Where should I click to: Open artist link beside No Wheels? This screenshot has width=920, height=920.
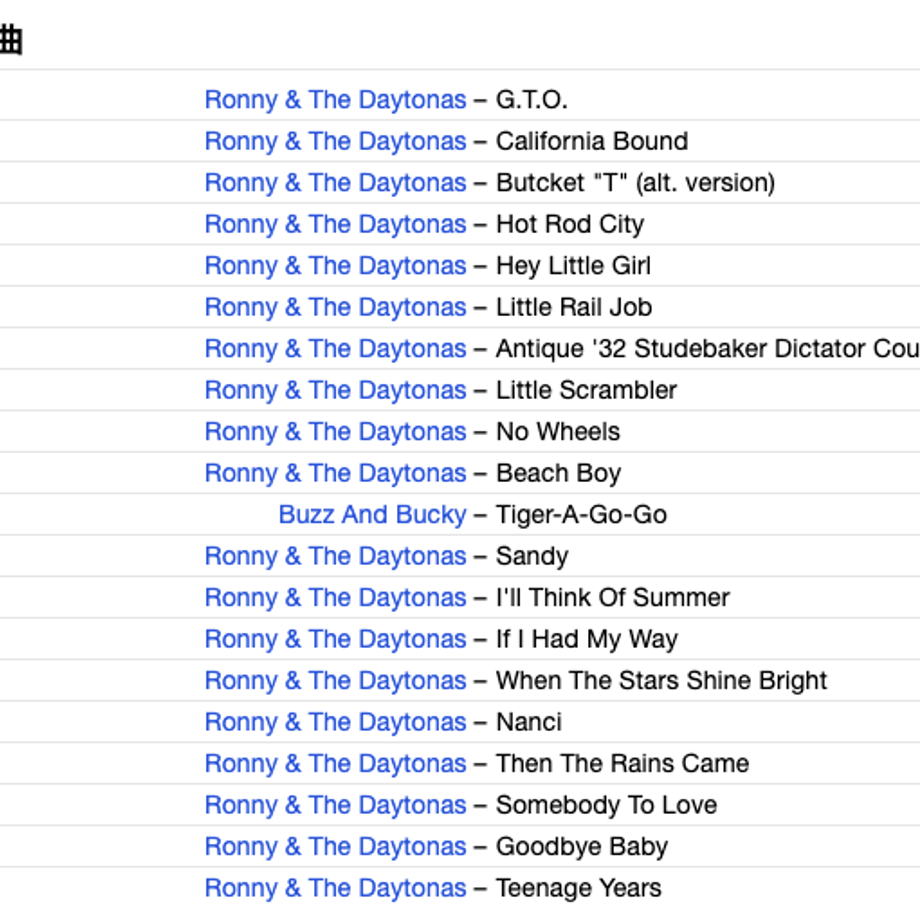(x=335, y=432)
